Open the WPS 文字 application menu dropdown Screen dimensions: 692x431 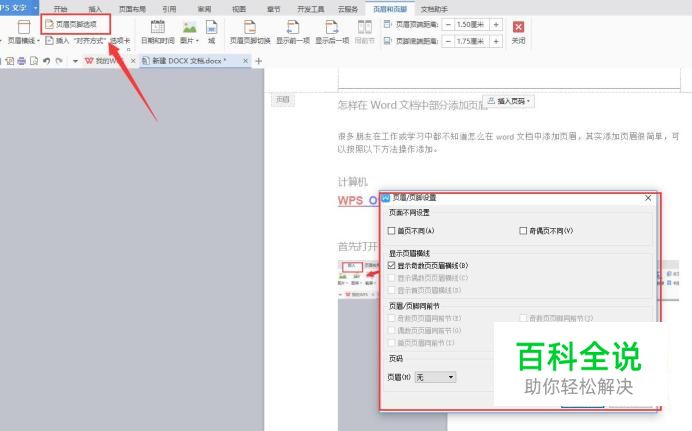pos(35,7)
